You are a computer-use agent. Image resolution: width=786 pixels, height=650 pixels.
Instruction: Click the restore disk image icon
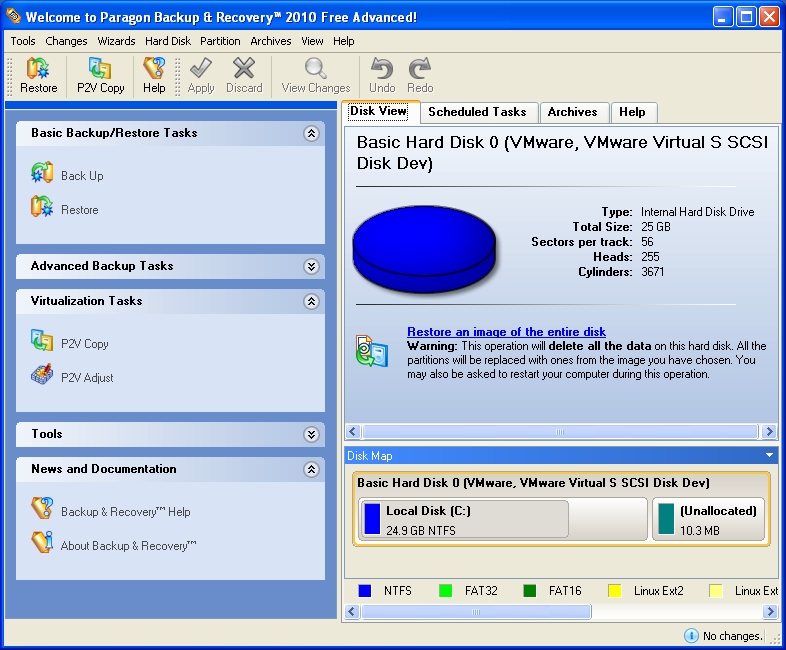pos(371,352)
